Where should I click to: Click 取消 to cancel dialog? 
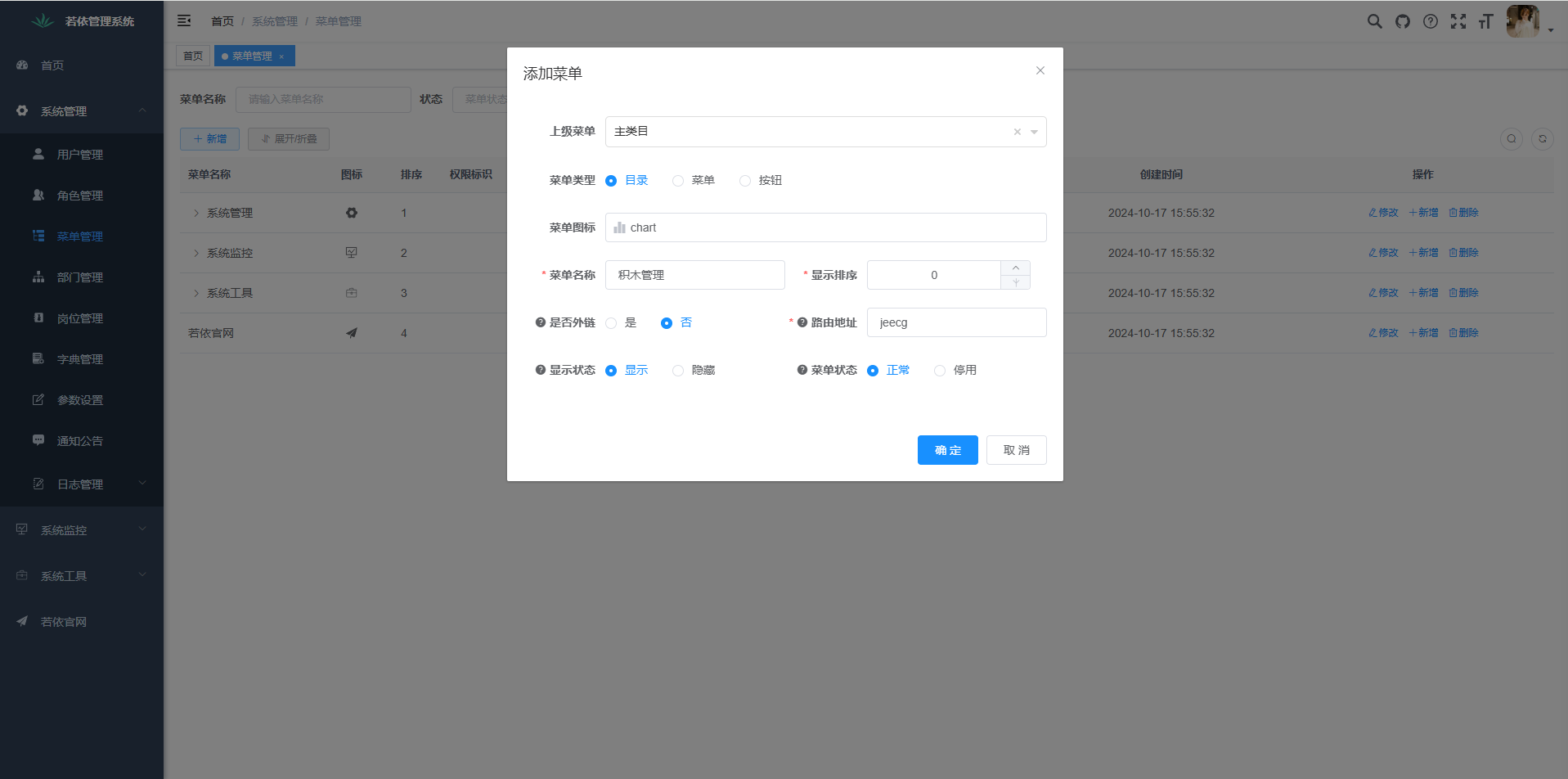click(1017, 450)
